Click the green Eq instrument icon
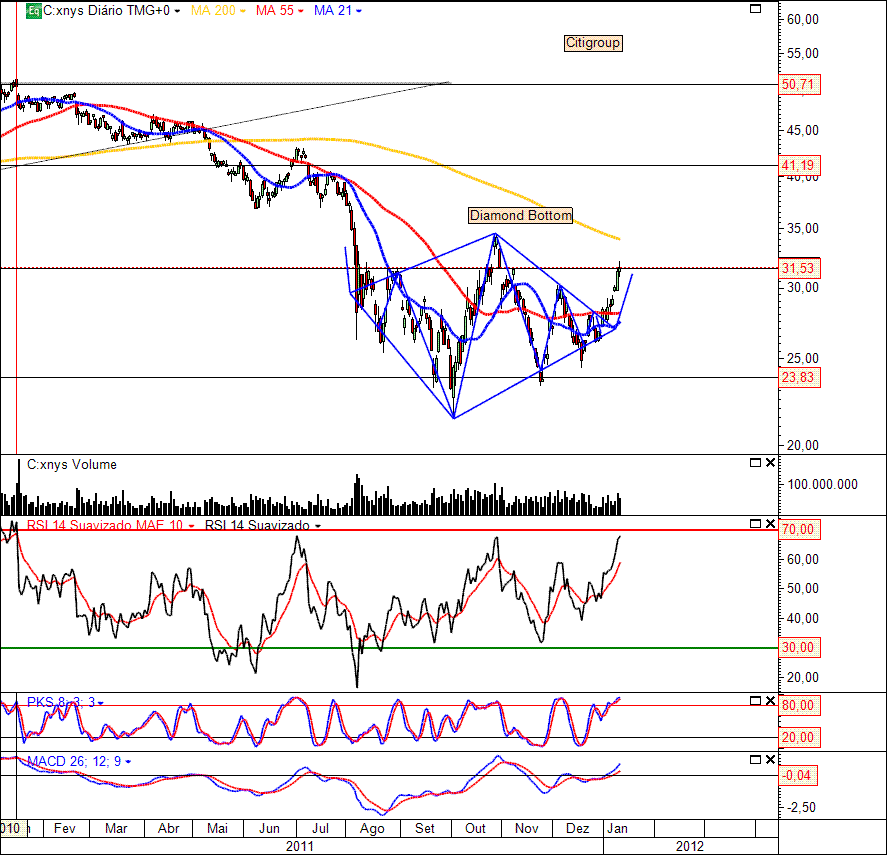887x855 pixels. tap(33, 11)
